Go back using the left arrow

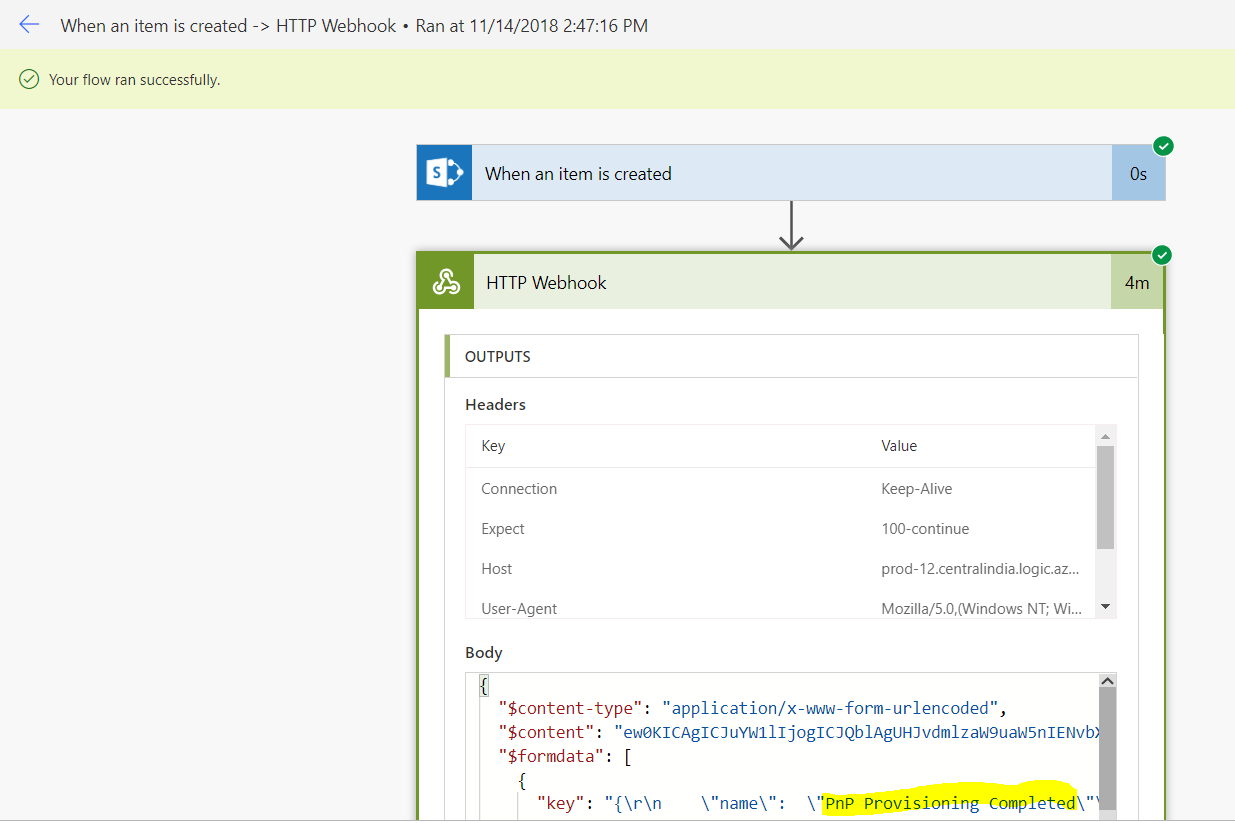[29, 25]
